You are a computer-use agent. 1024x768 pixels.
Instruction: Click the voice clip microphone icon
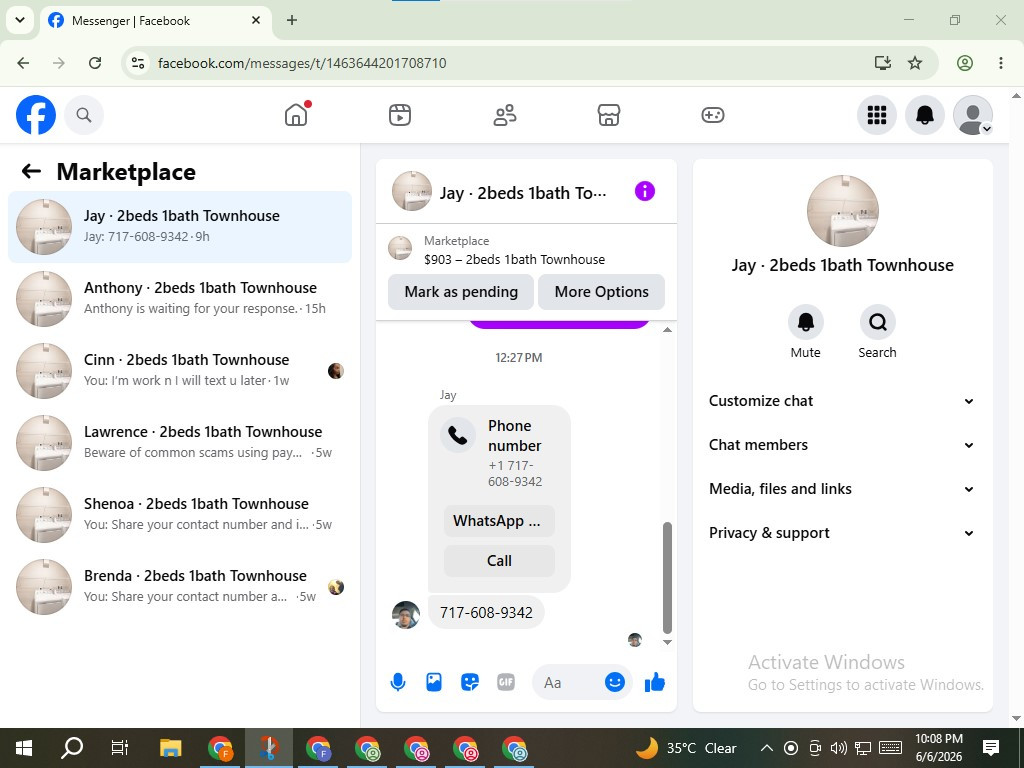click(398, 682)
